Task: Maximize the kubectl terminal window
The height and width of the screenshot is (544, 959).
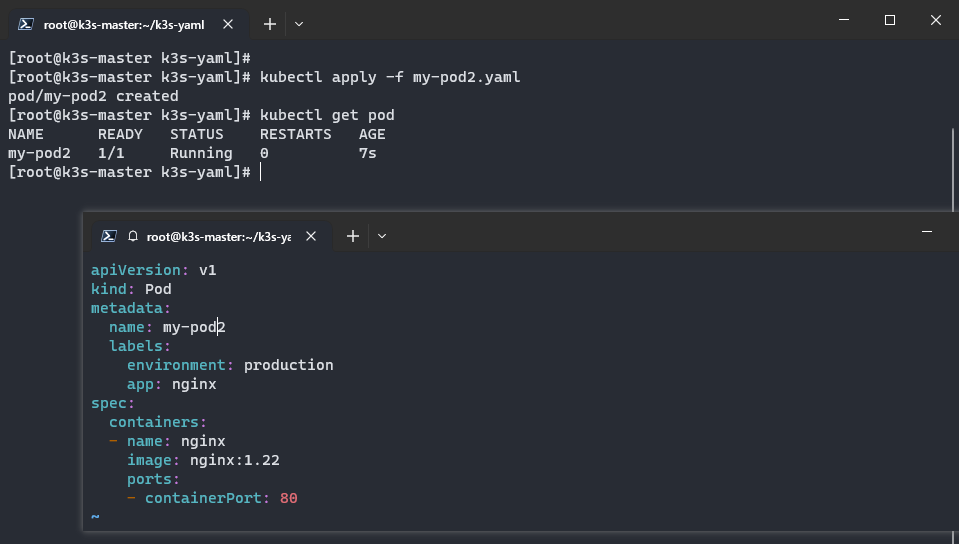Action: click(x=890, y=21)
